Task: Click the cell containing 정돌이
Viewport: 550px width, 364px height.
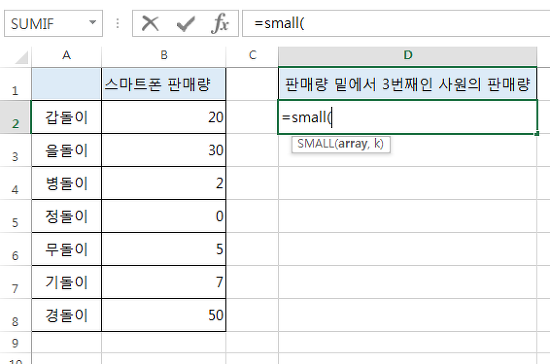Action: coord(66,216)
